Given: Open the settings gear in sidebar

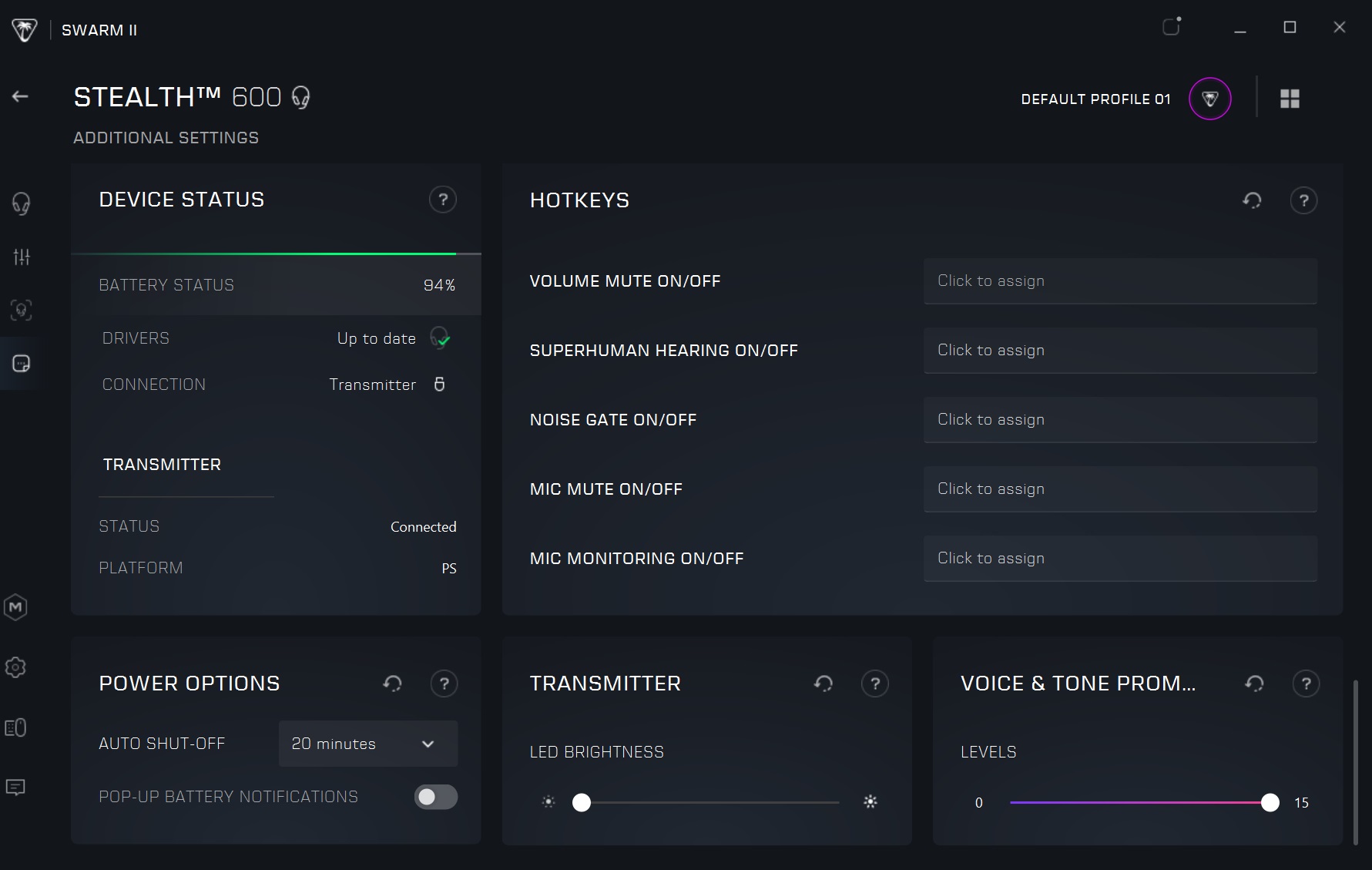Looking at the screenshot, I should [15, 667].
